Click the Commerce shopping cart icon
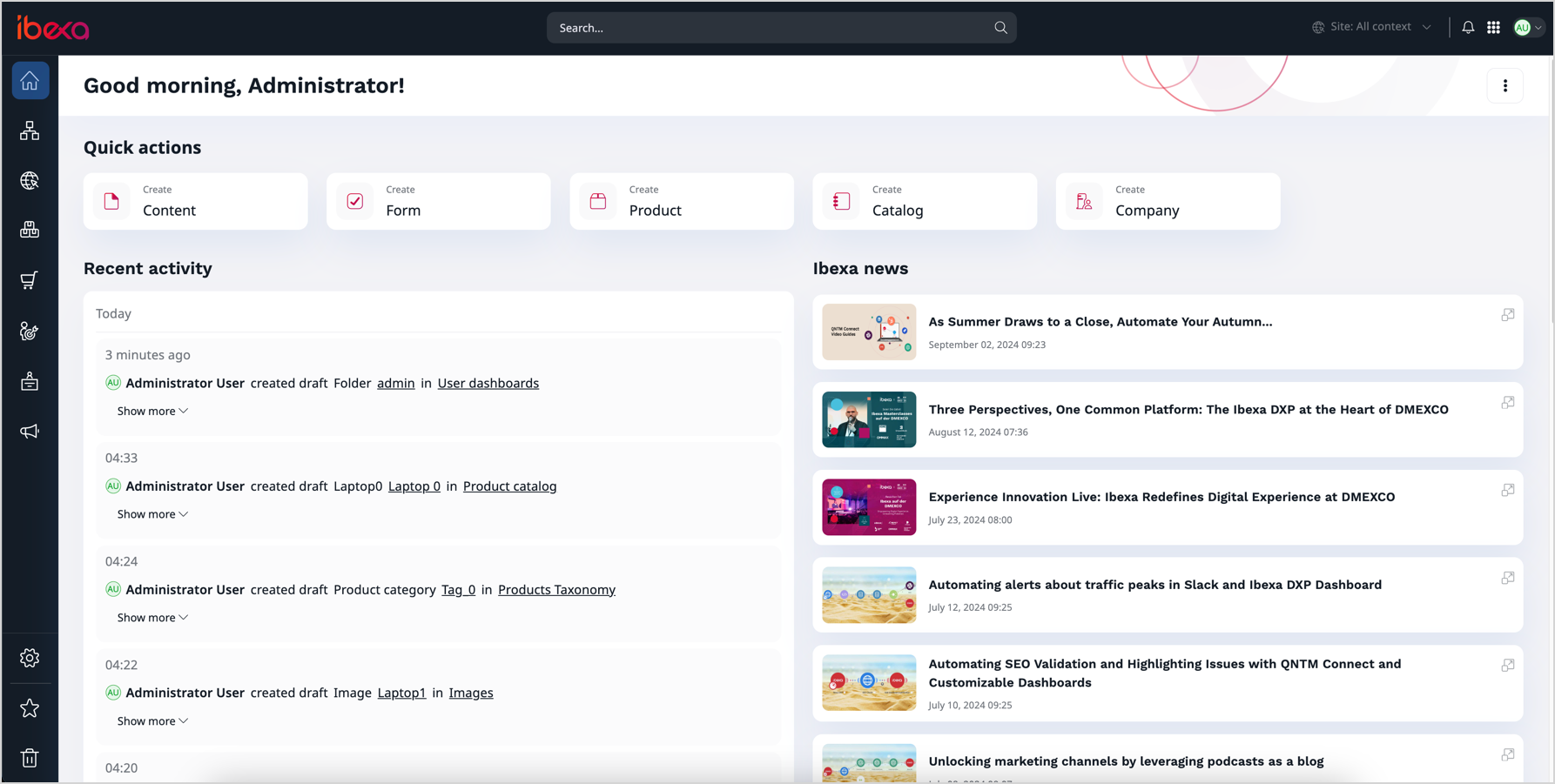1555x784 pixels. coord(30,279)
